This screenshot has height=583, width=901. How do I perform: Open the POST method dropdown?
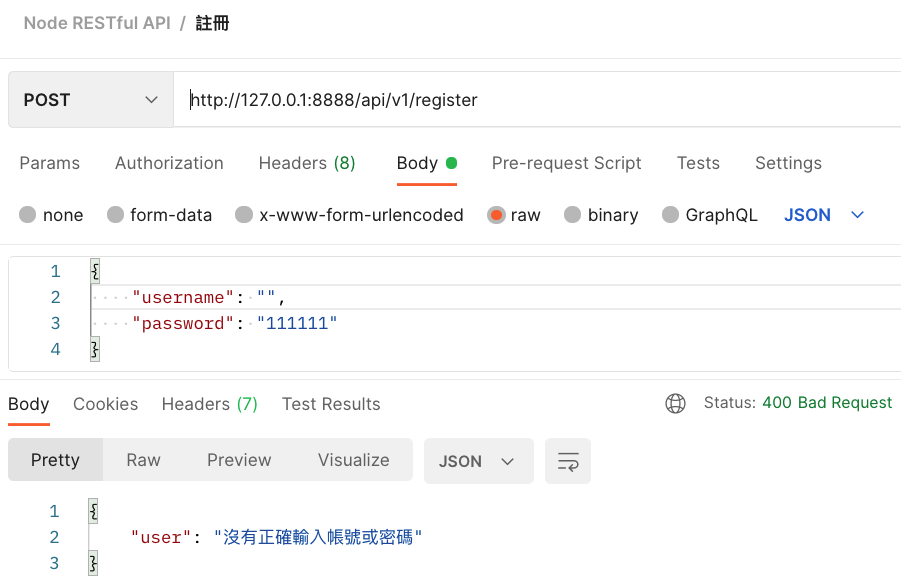click(x=91, y=100)
